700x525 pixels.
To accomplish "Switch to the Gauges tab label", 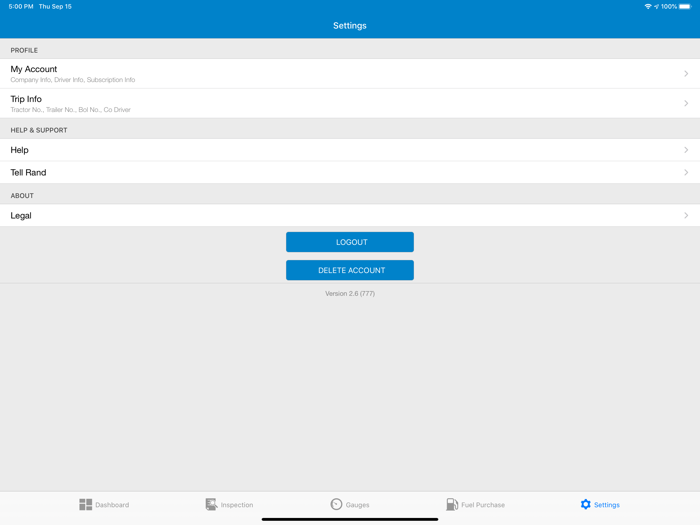I will pyautogui.click(x=358, y=505).
